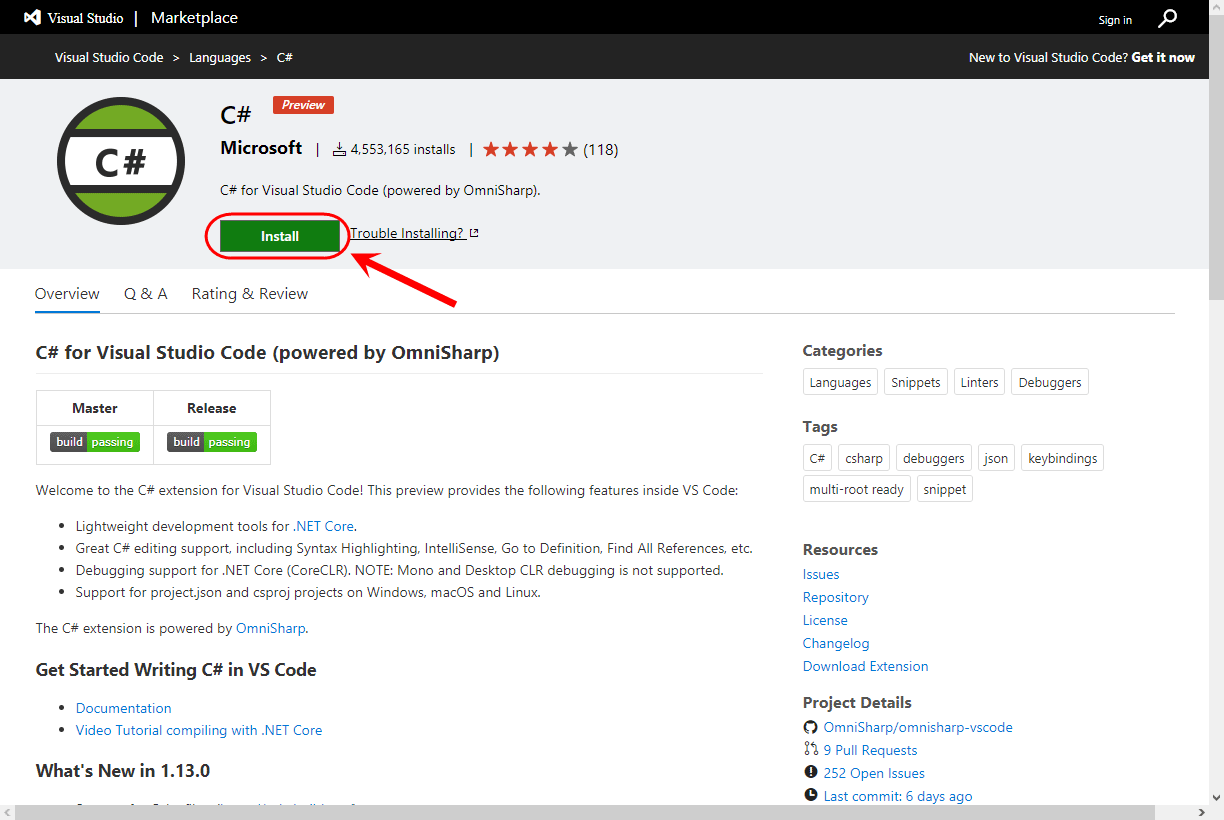Click Get Started Writing C# in VS Code heading
The height and width of the screenshot is (820, 1224).
click(x=176, y=669)
